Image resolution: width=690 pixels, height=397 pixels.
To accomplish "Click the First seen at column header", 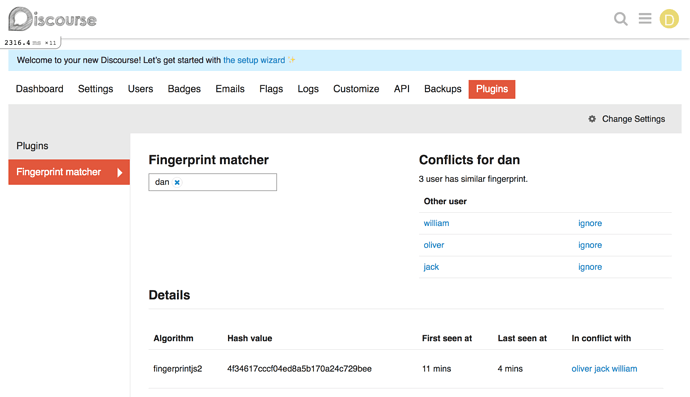I will coord(447,338).
